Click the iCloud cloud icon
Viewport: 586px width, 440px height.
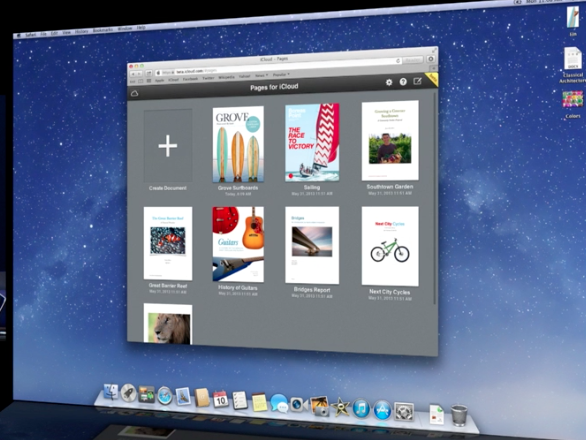[135, 93]
